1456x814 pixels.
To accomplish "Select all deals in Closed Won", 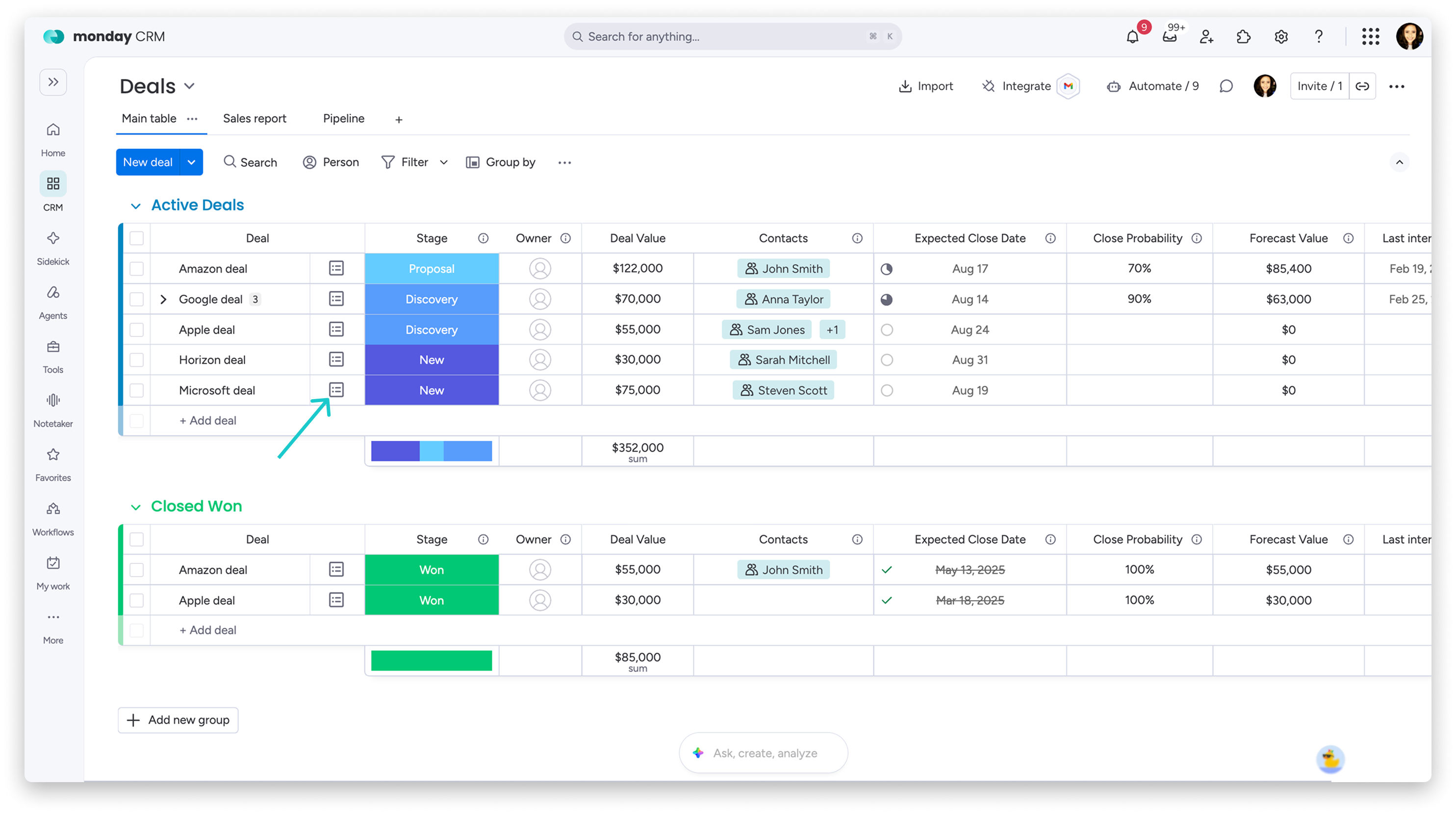I will click(x=137, y=539).
